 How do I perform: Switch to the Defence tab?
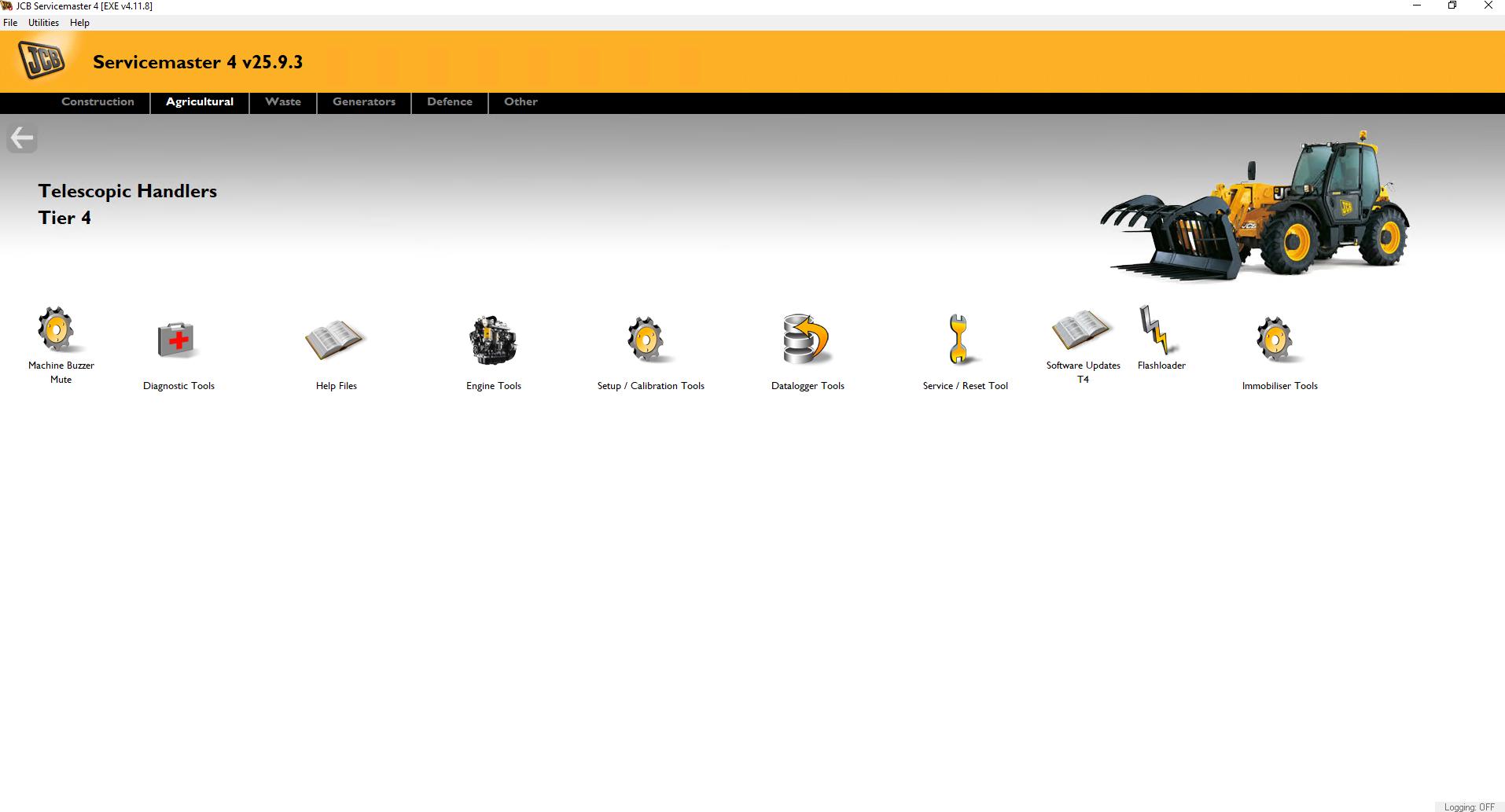(449, 102)
